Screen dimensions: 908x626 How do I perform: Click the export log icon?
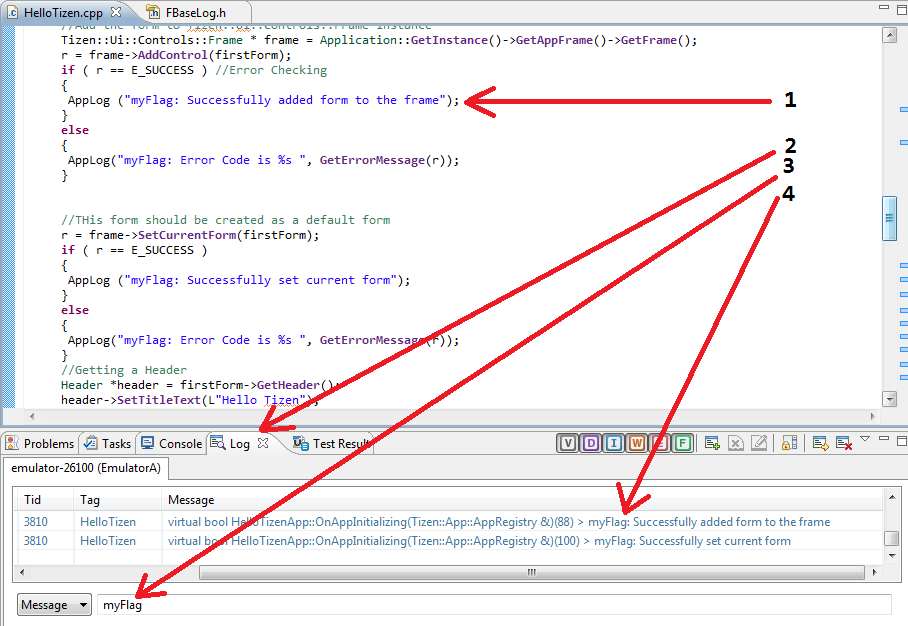pyautogui.click(x=820, y=444)
